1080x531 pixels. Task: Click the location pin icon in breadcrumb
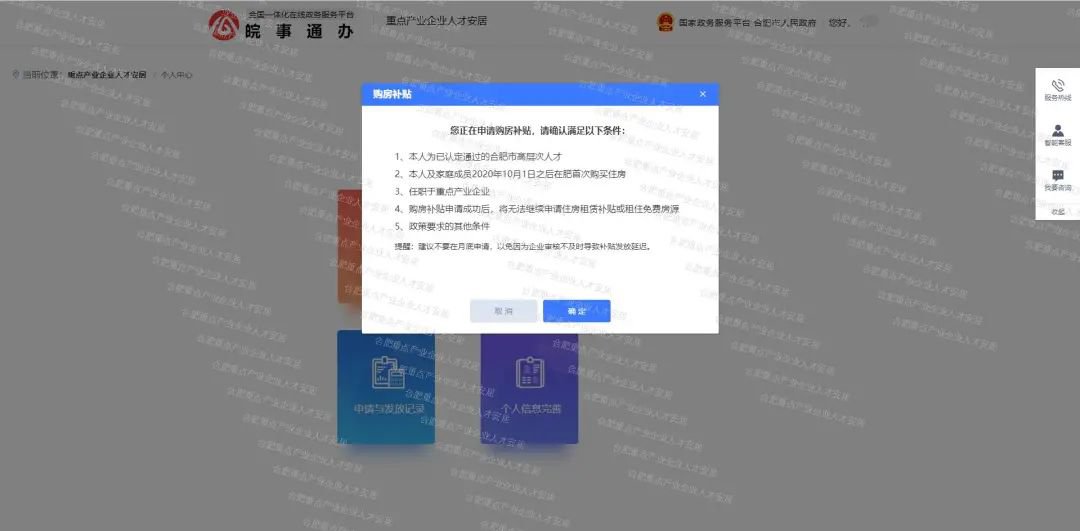(x=16, y=74)
